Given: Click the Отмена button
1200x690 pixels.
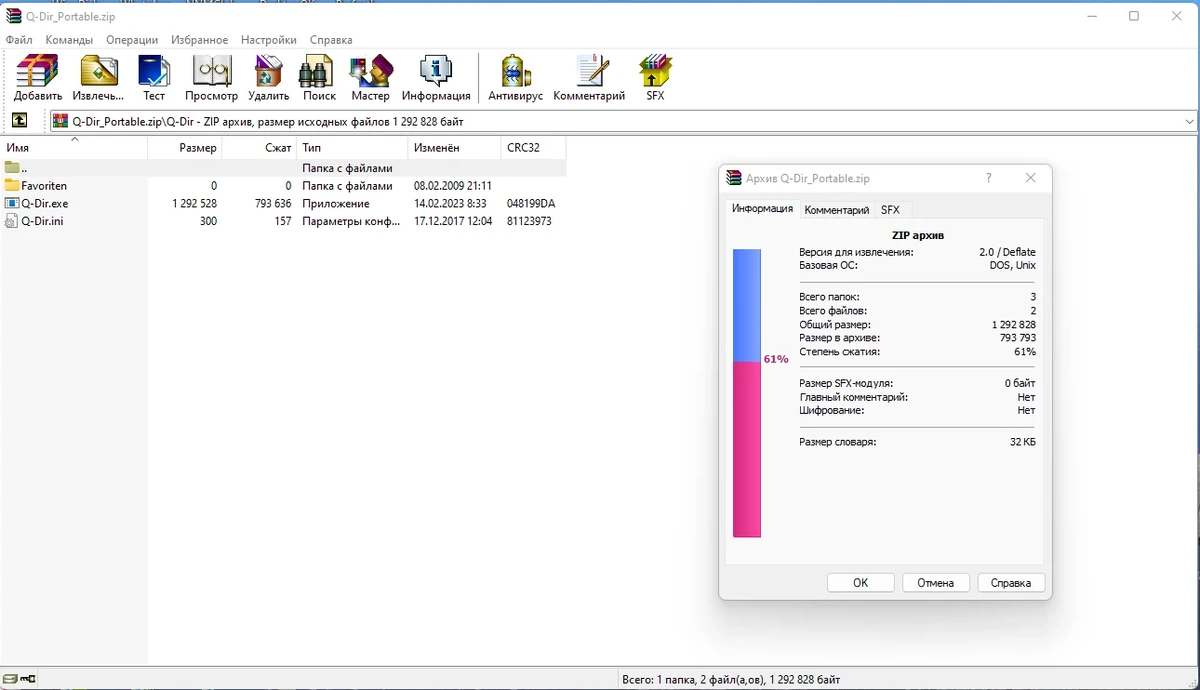Looking at the screenshot, I should pyautogui.click(x=936, y=583).
